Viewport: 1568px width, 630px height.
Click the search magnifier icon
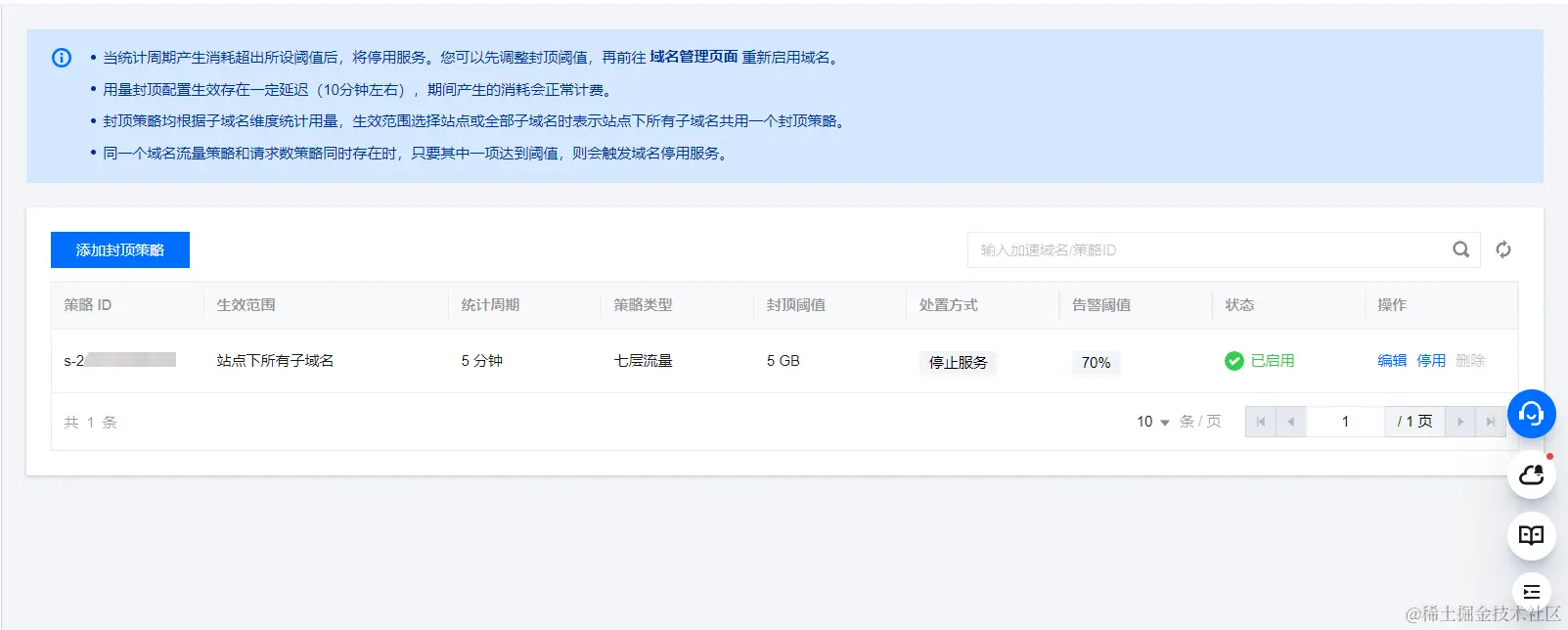point(1460,249)
